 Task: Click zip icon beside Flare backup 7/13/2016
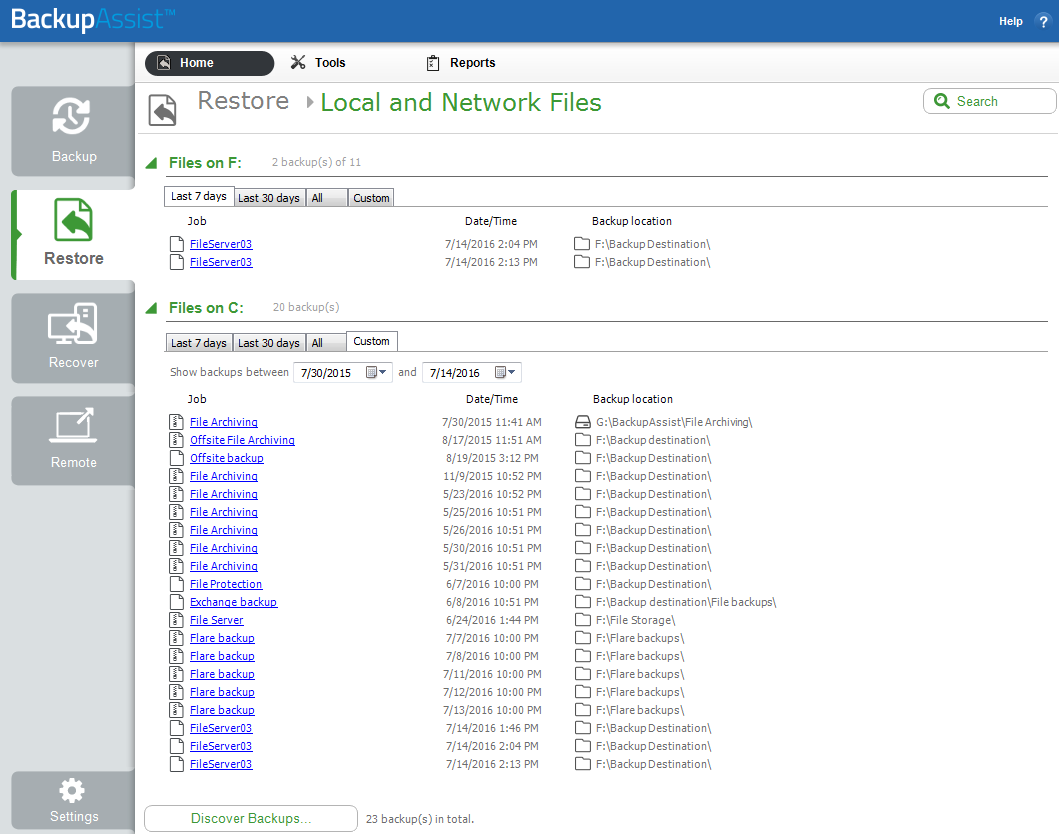coord(176,710)
